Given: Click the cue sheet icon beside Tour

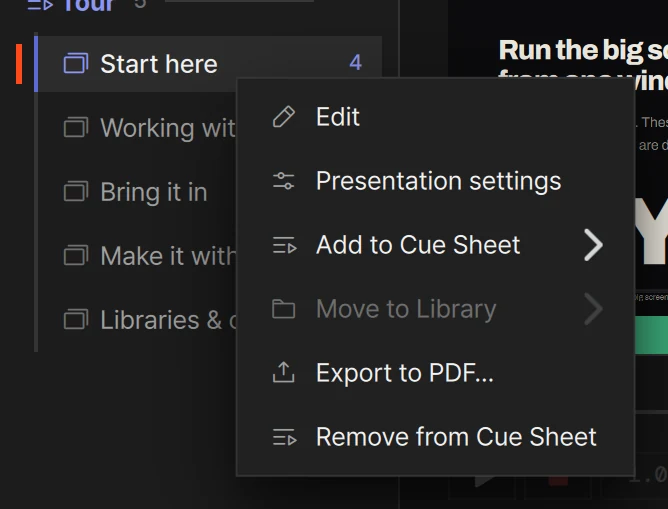Looking at the screenshot, I should [40, 5].
